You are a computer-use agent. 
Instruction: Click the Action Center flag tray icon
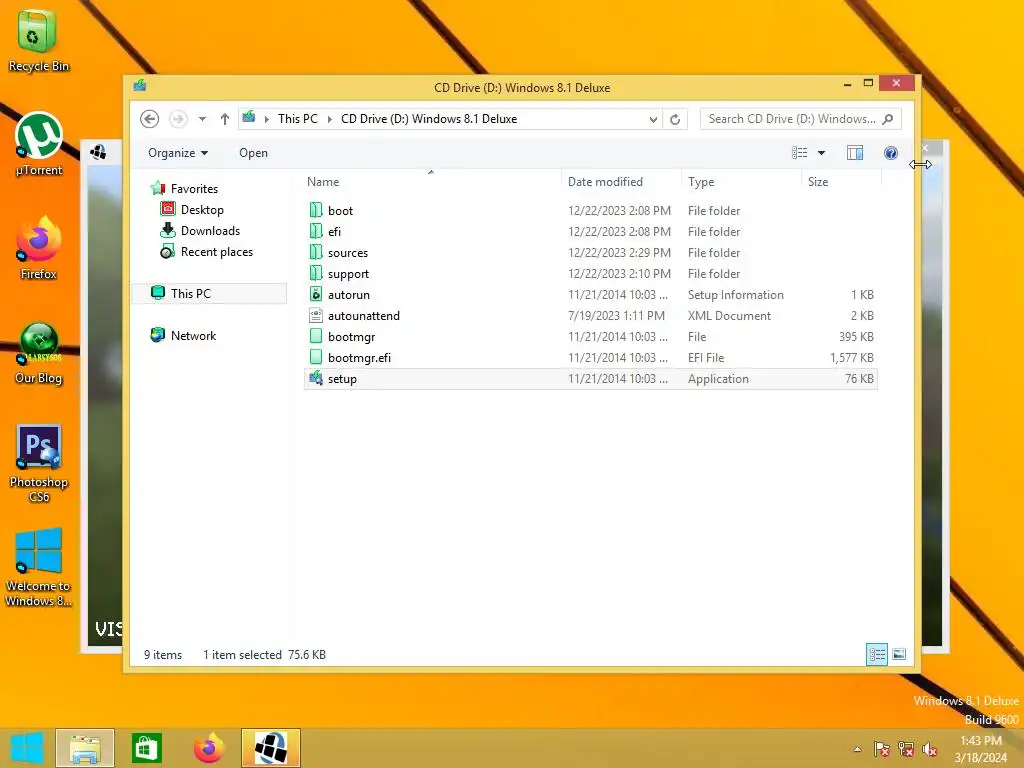[882, 749]
